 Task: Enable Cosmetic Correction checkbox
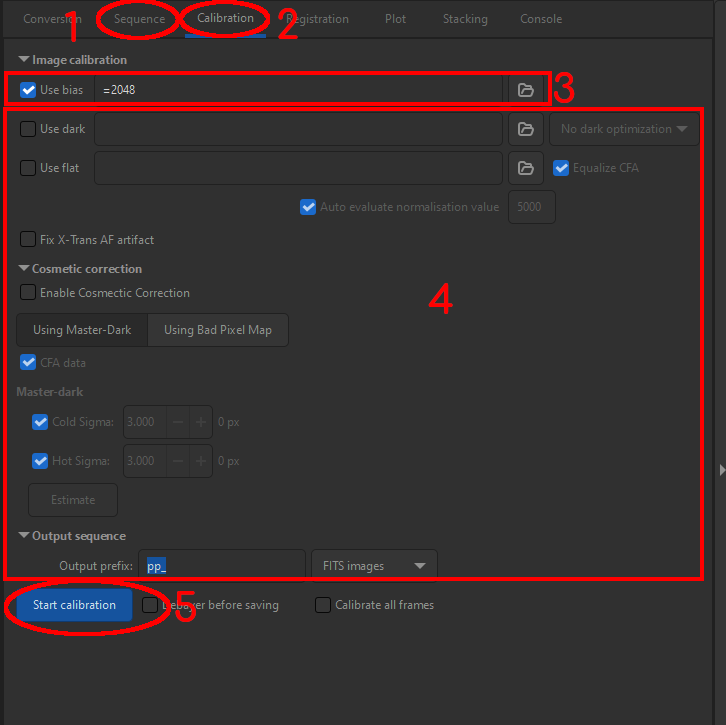(28, 293)
